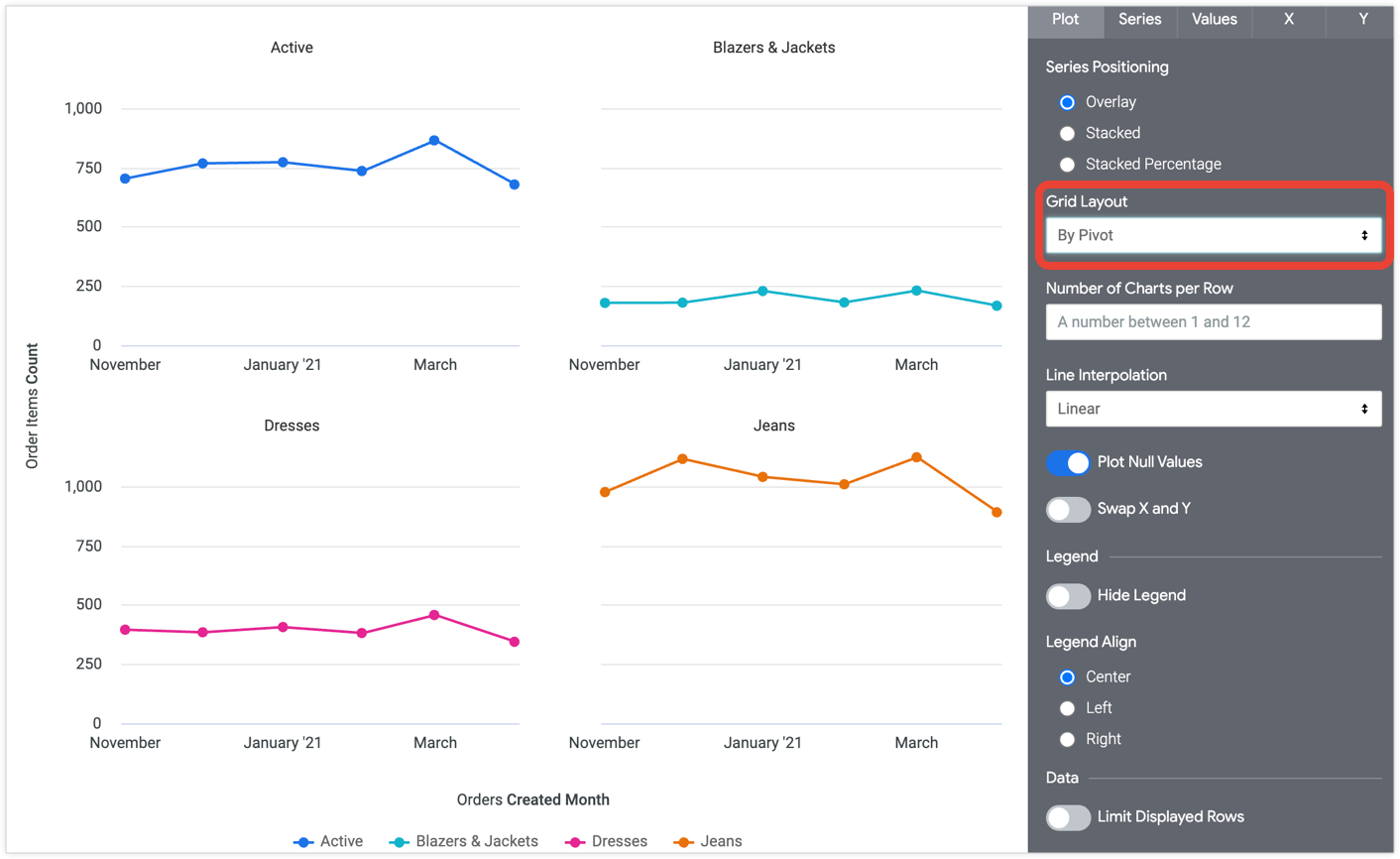Go to the X axis tab

click(1288, 20)
